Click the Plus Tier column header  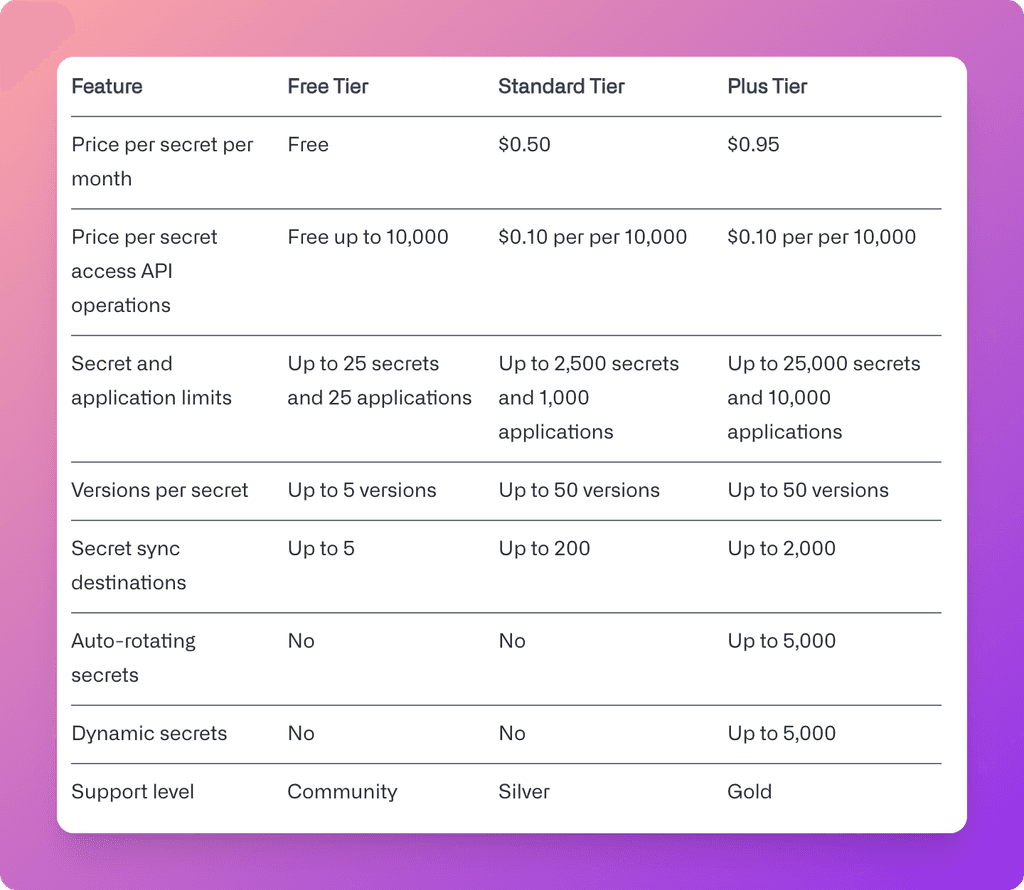[x=767, y=86]
